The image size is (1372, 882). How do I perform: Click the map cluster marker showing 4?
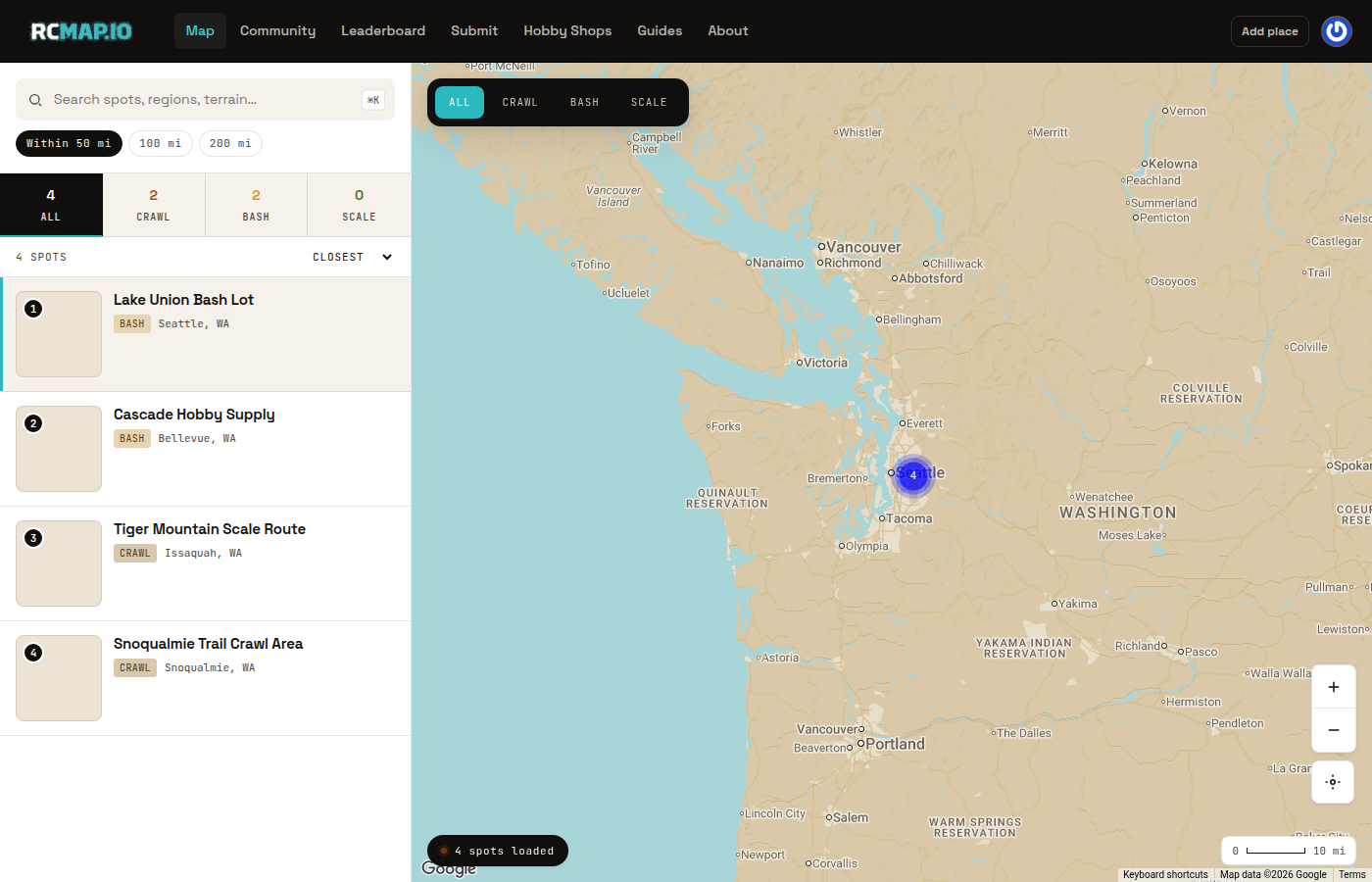913,475
